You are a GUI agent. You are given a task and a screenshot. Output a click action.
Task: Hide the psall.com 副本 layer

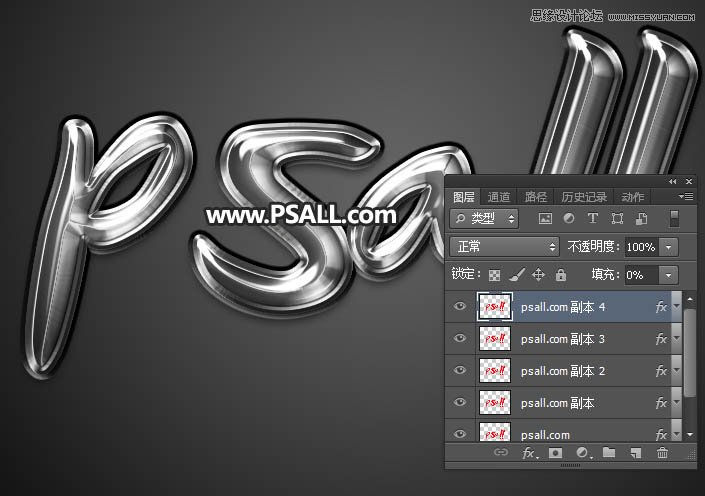[x=460, y=402]
